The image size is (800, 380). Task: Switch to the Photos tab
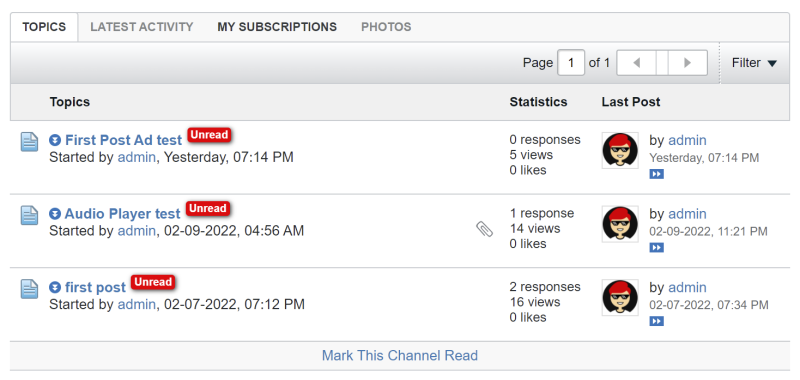[386, 27]
